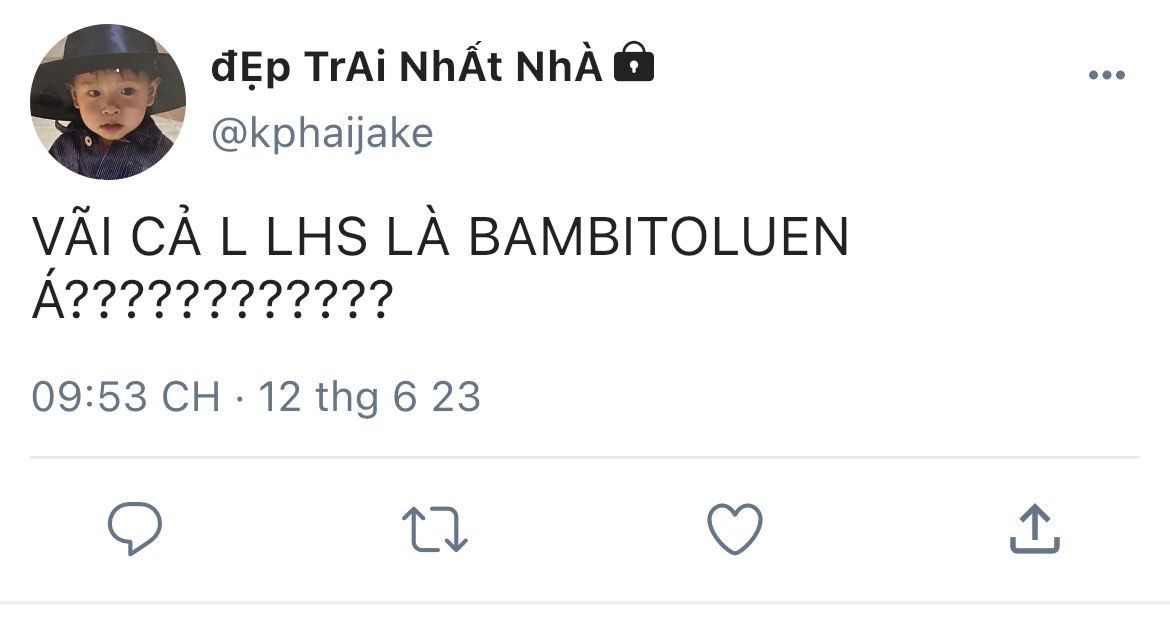The image size is (1170, 621).
Task: Open the profile picture of the toddler in hat
Action: pos(107,102)
